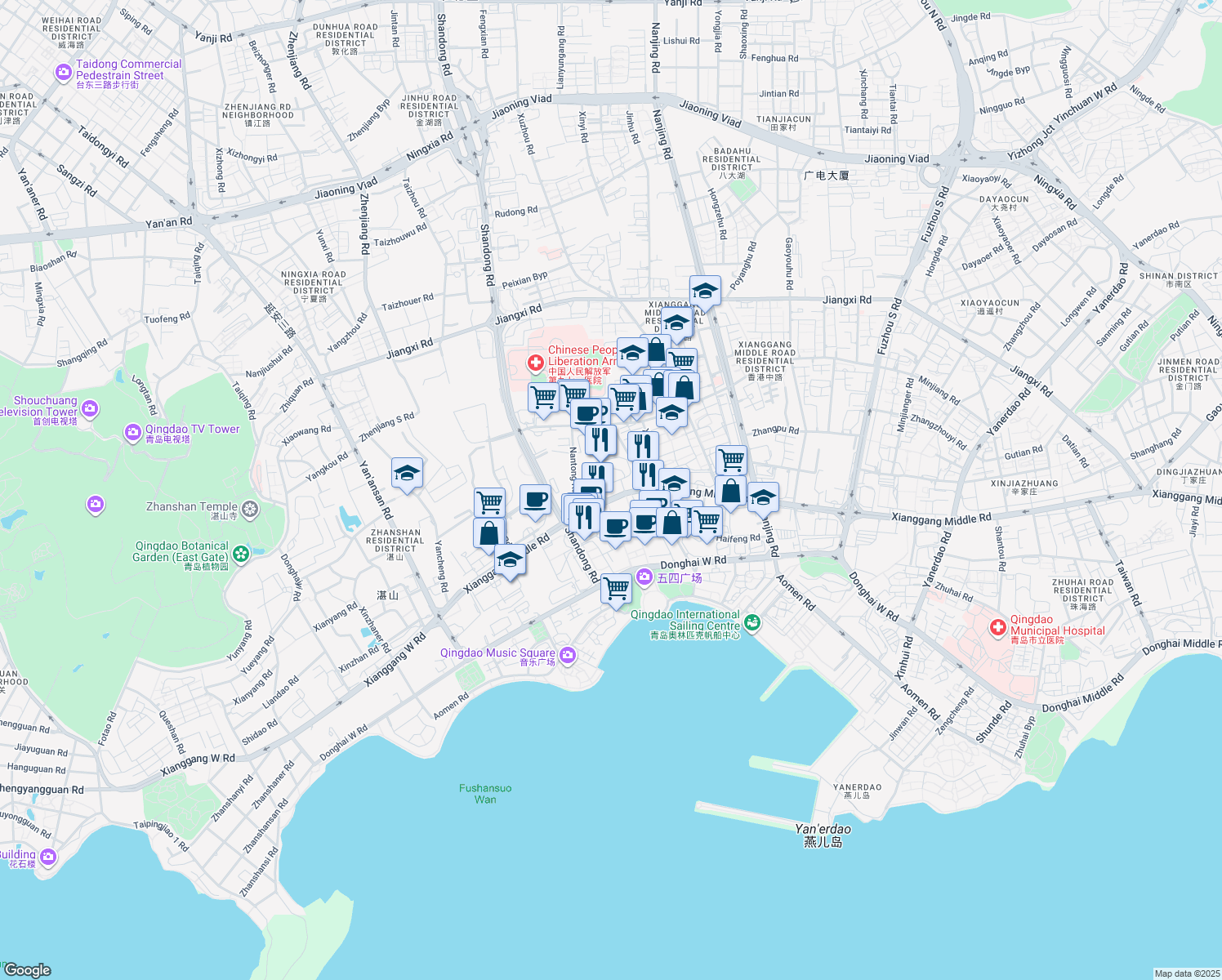Open the Liberation Army hospital red cross icon
Image resolution: width=1222 pixels, height=980 pixels.
coord(535,363)
